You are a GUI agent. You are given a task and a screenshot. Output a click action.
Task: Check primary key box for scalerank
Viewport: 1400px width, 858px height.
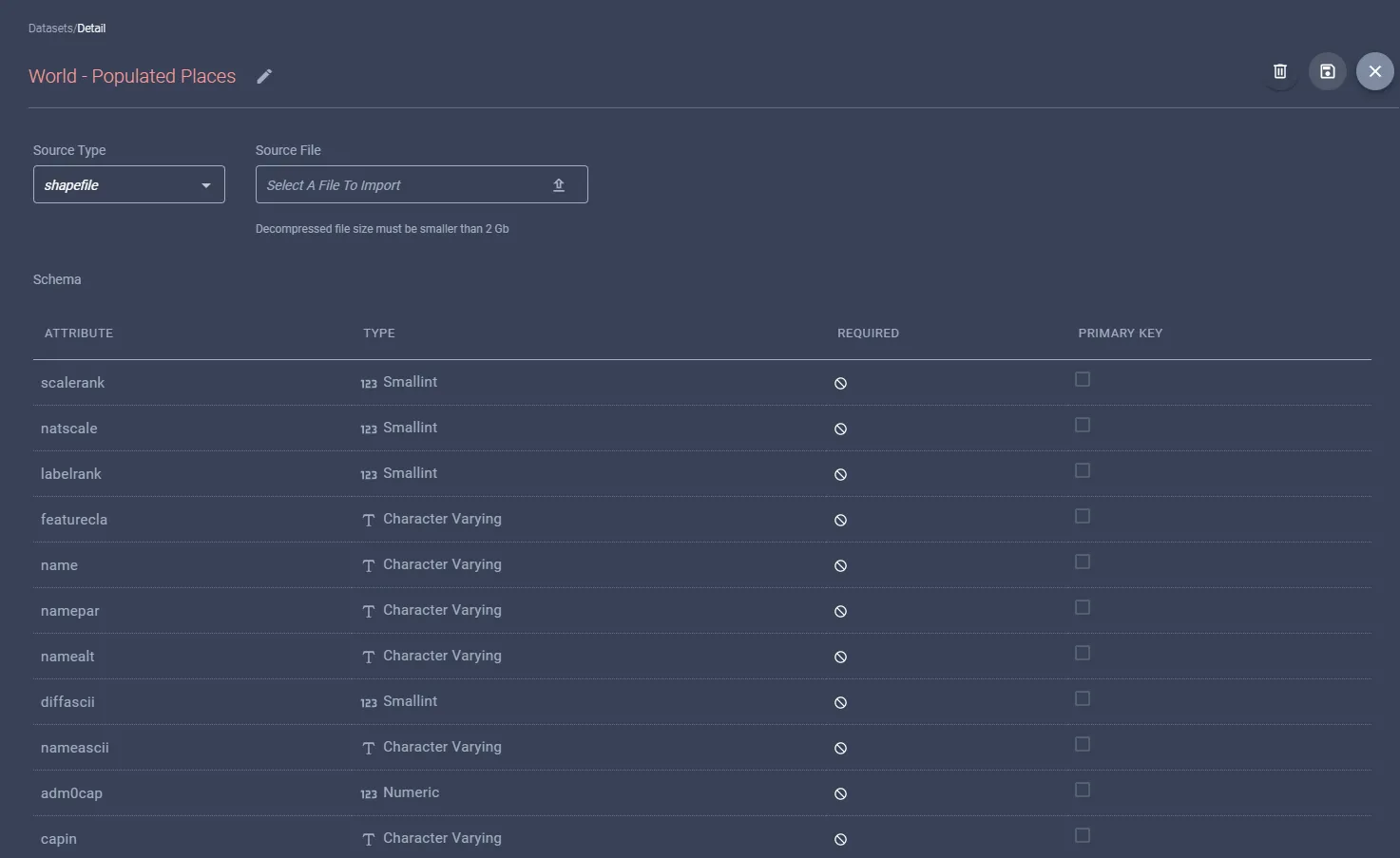[1083, 379]
